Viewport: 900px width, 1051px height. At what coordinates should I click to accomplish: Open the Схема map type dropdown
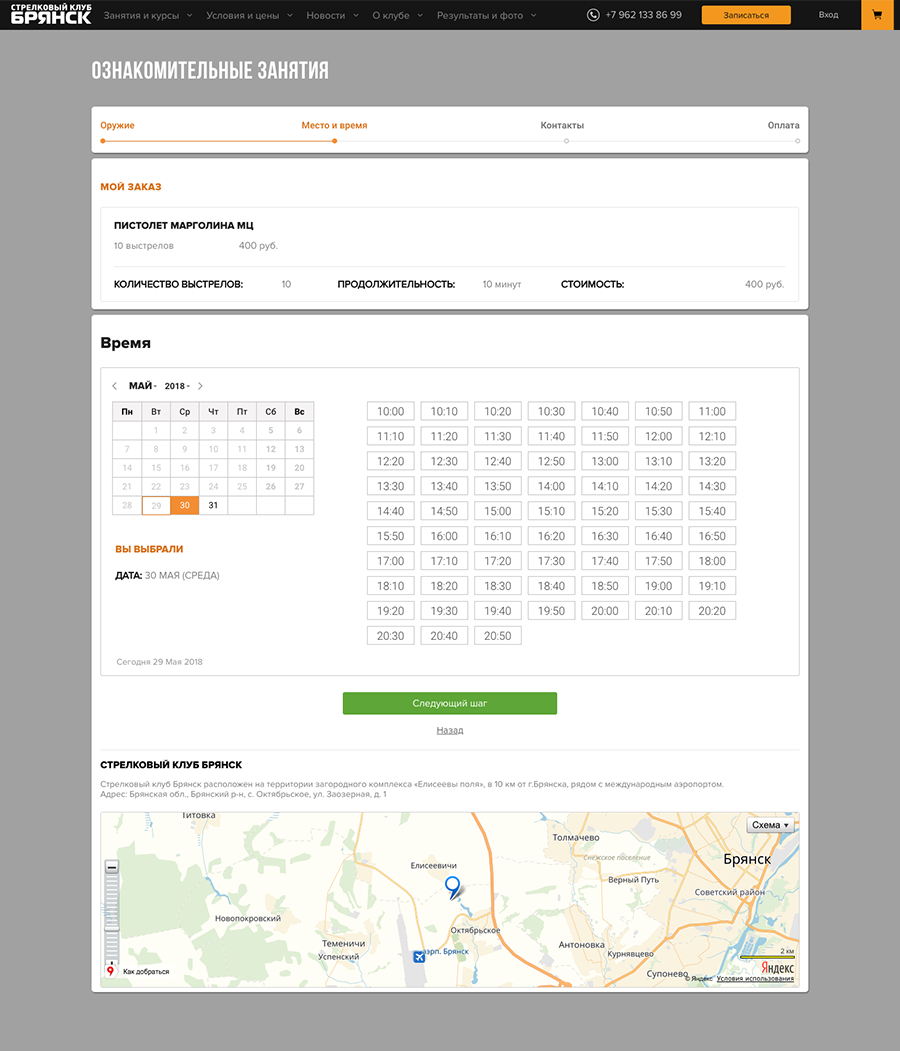771,825
